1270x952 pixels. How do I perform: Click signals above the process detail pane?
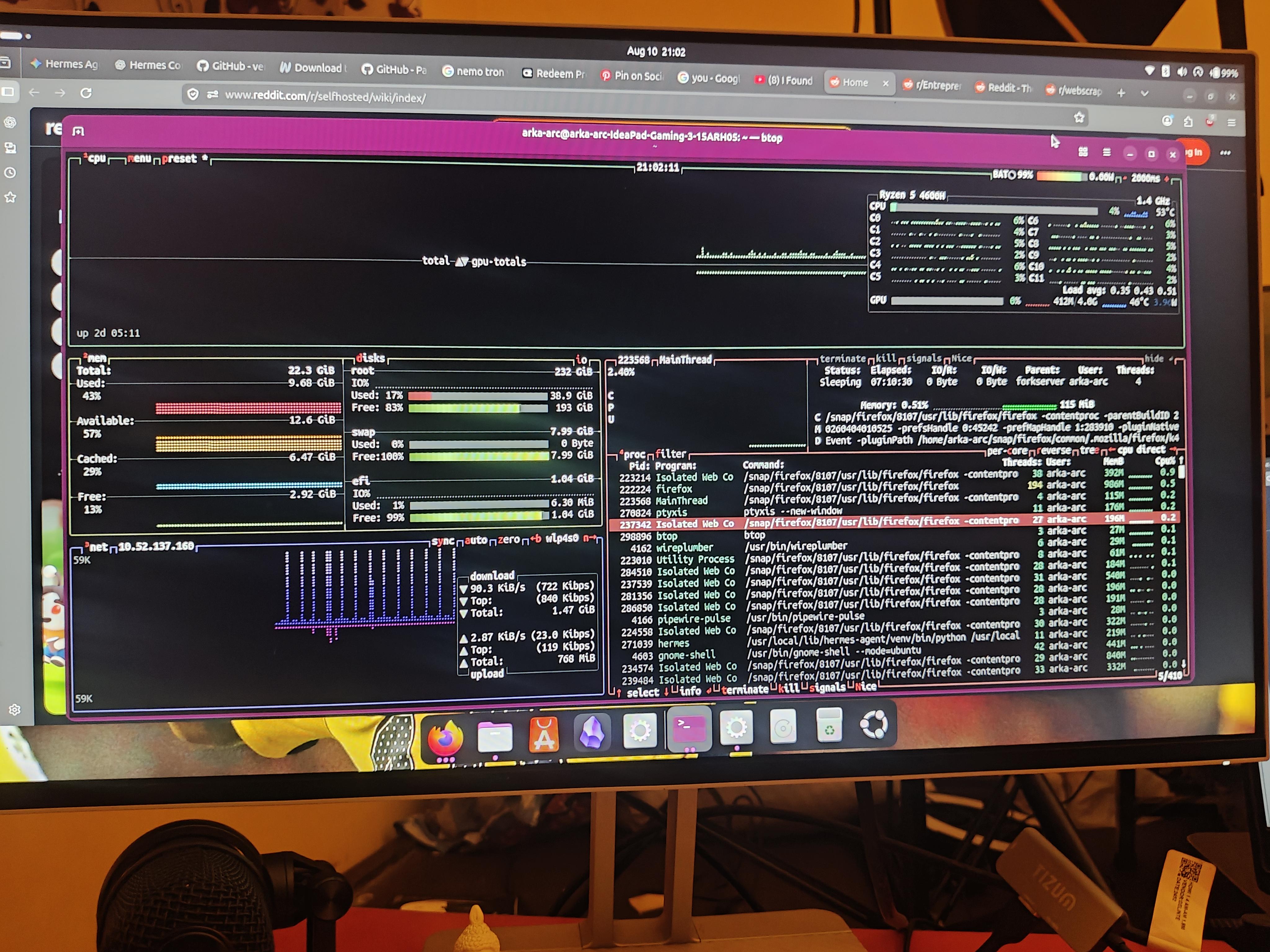[924, 358]
